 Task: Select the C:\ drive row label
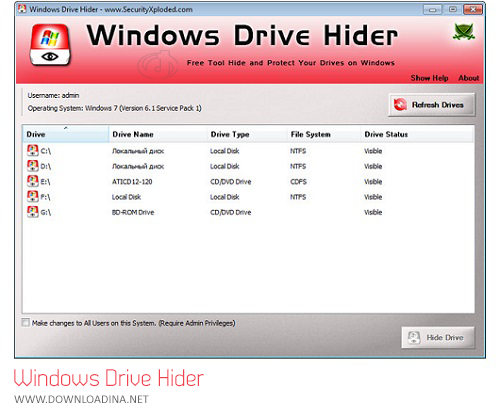coord(46,151)
